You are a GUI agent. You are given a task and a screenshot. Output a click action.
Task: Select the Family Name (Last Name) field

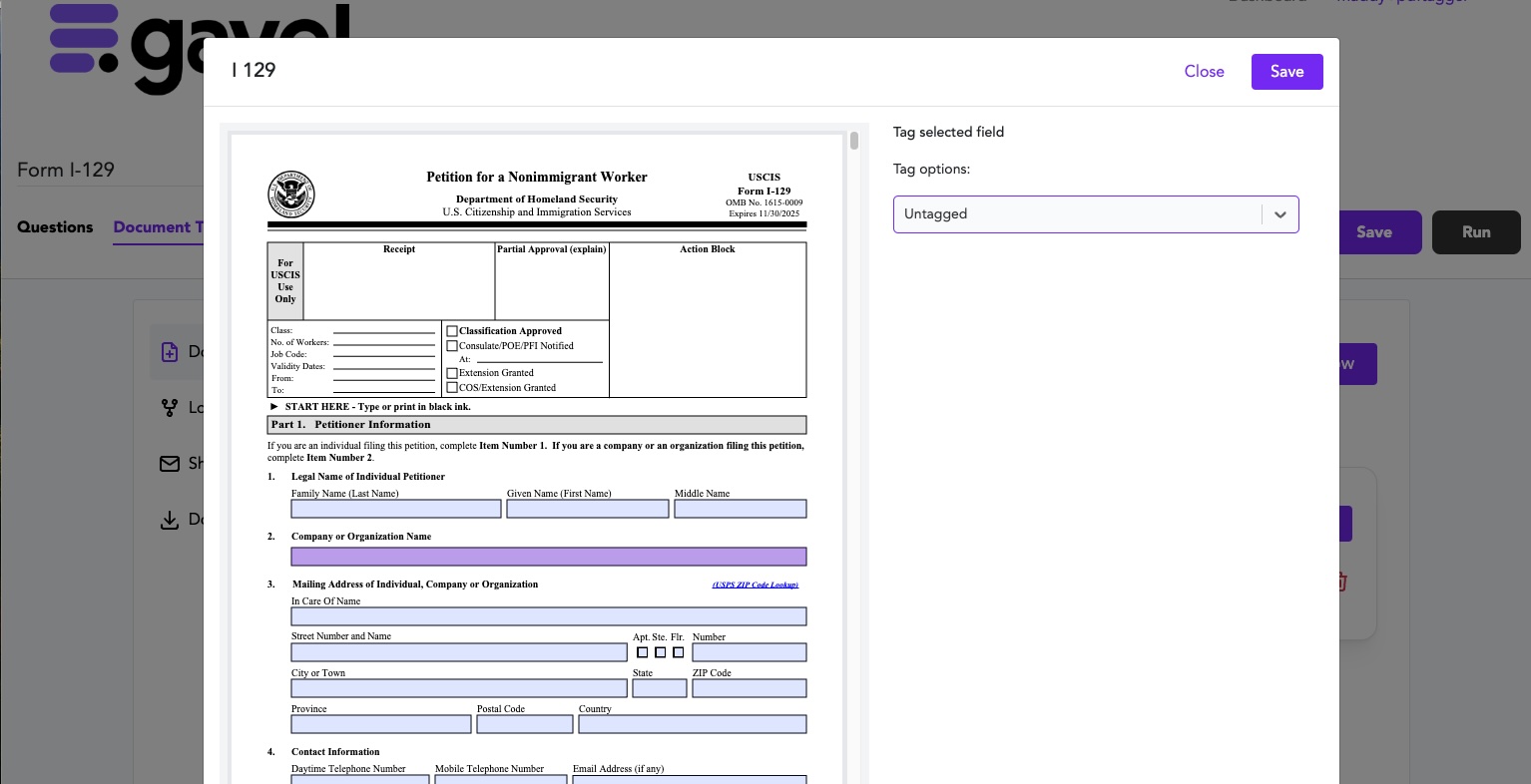coord(395,509)
